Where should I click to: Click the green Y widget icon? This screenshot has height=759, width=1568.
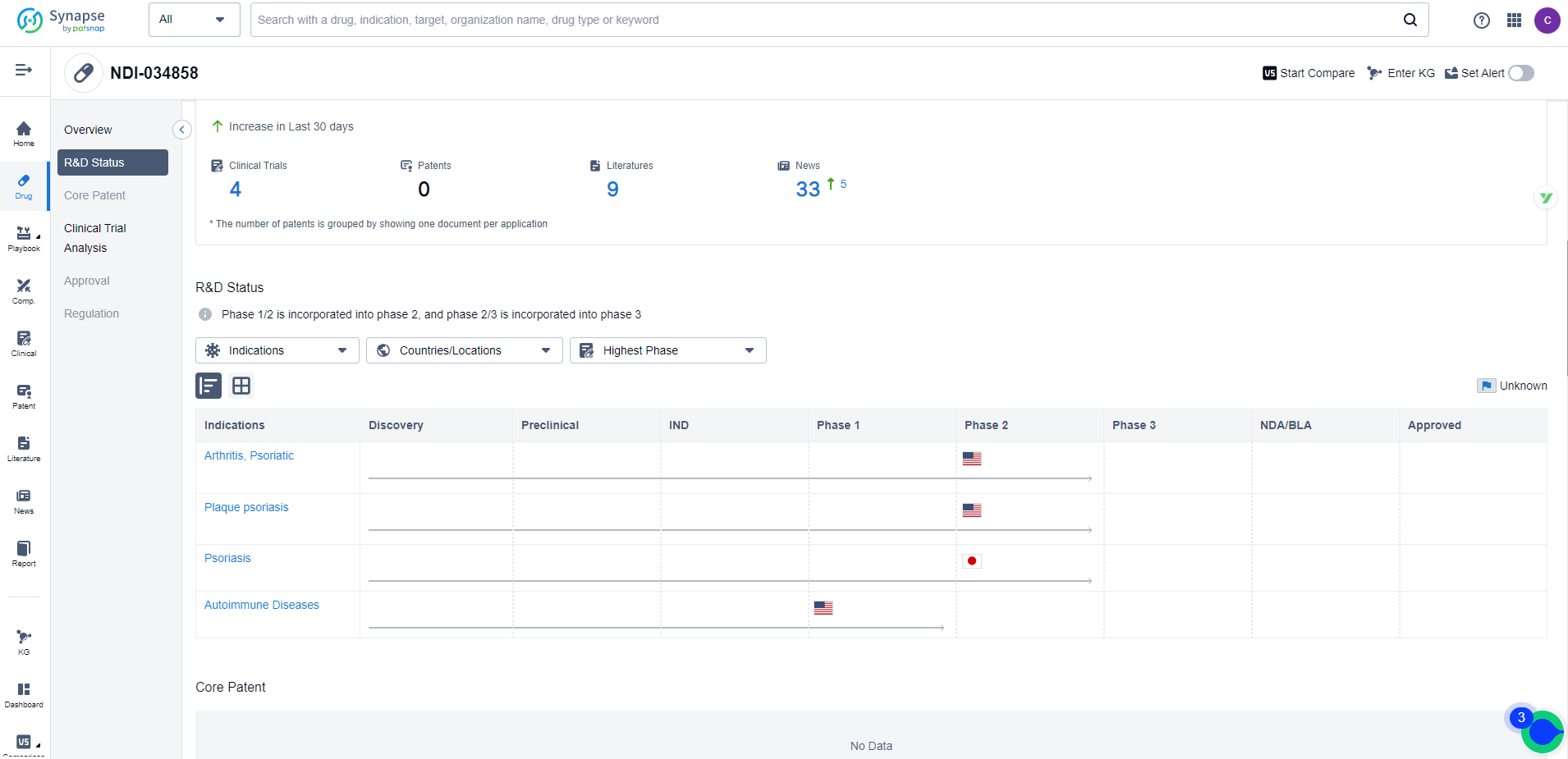tap(1546, 198)
